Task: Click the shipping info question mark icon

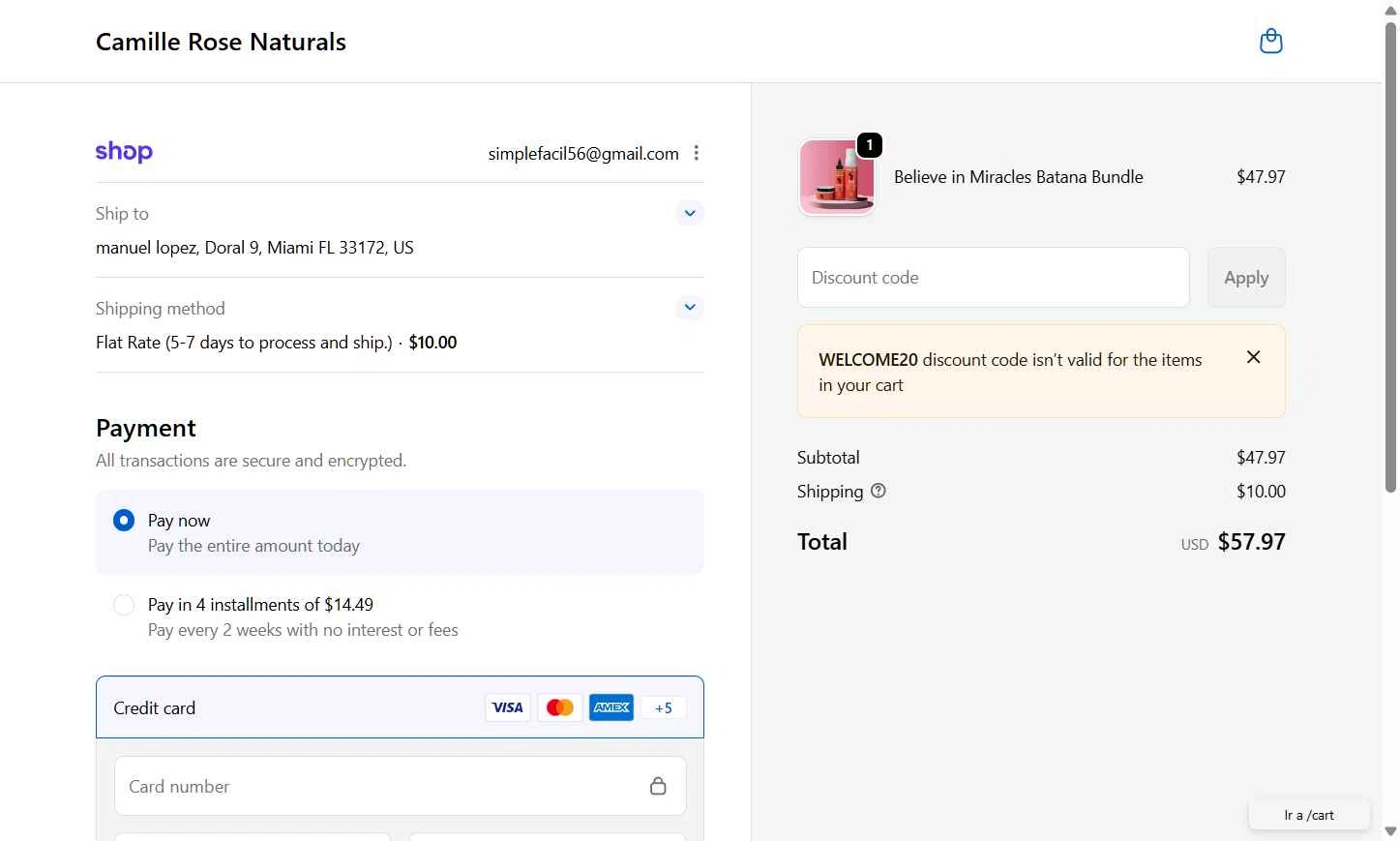Action: click(x=878, y=491)
